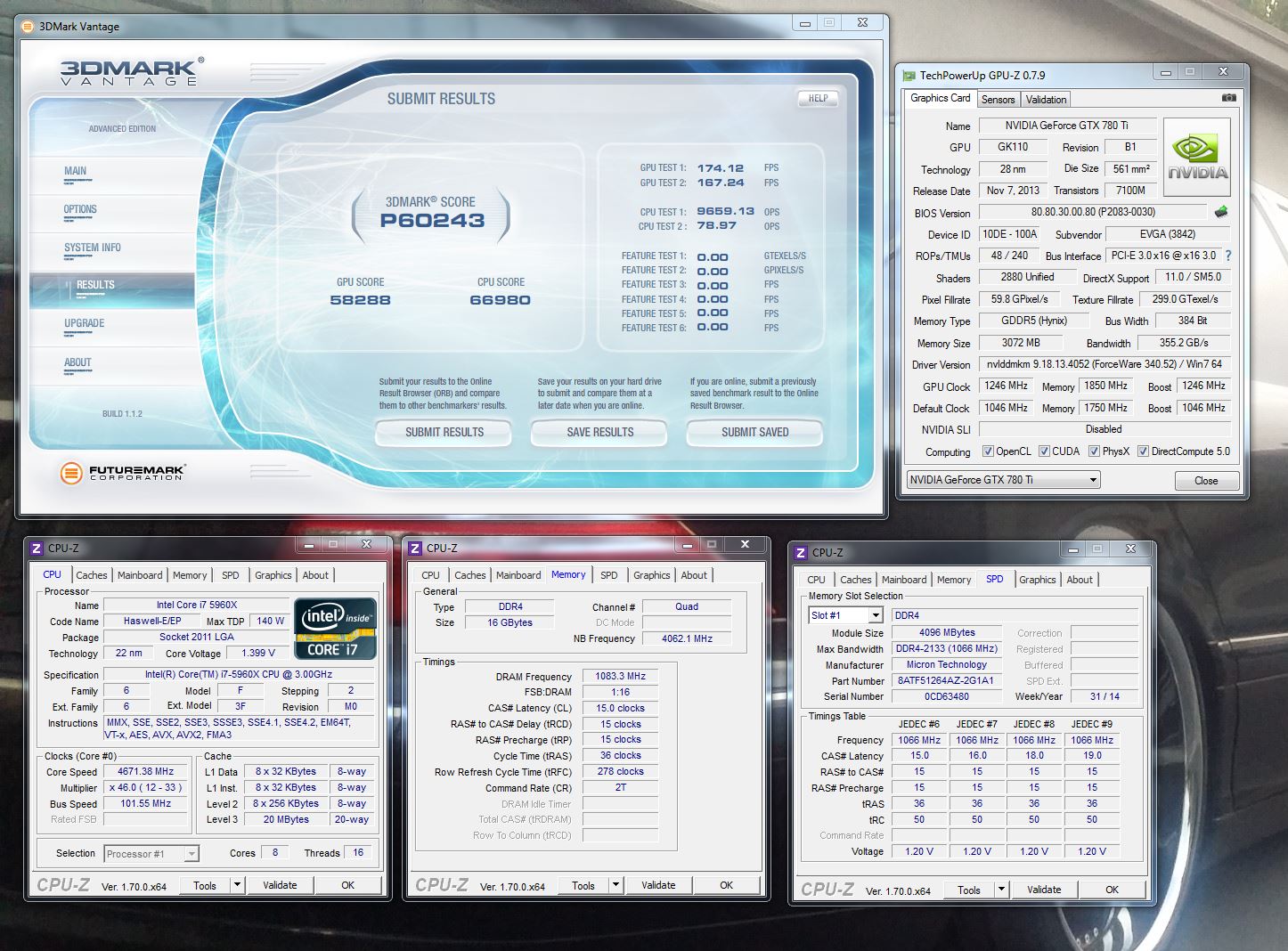Select the Graphics Card tab in GPU-Z
The width and height of the screenshot is (1288, 951).
point(941,98)
